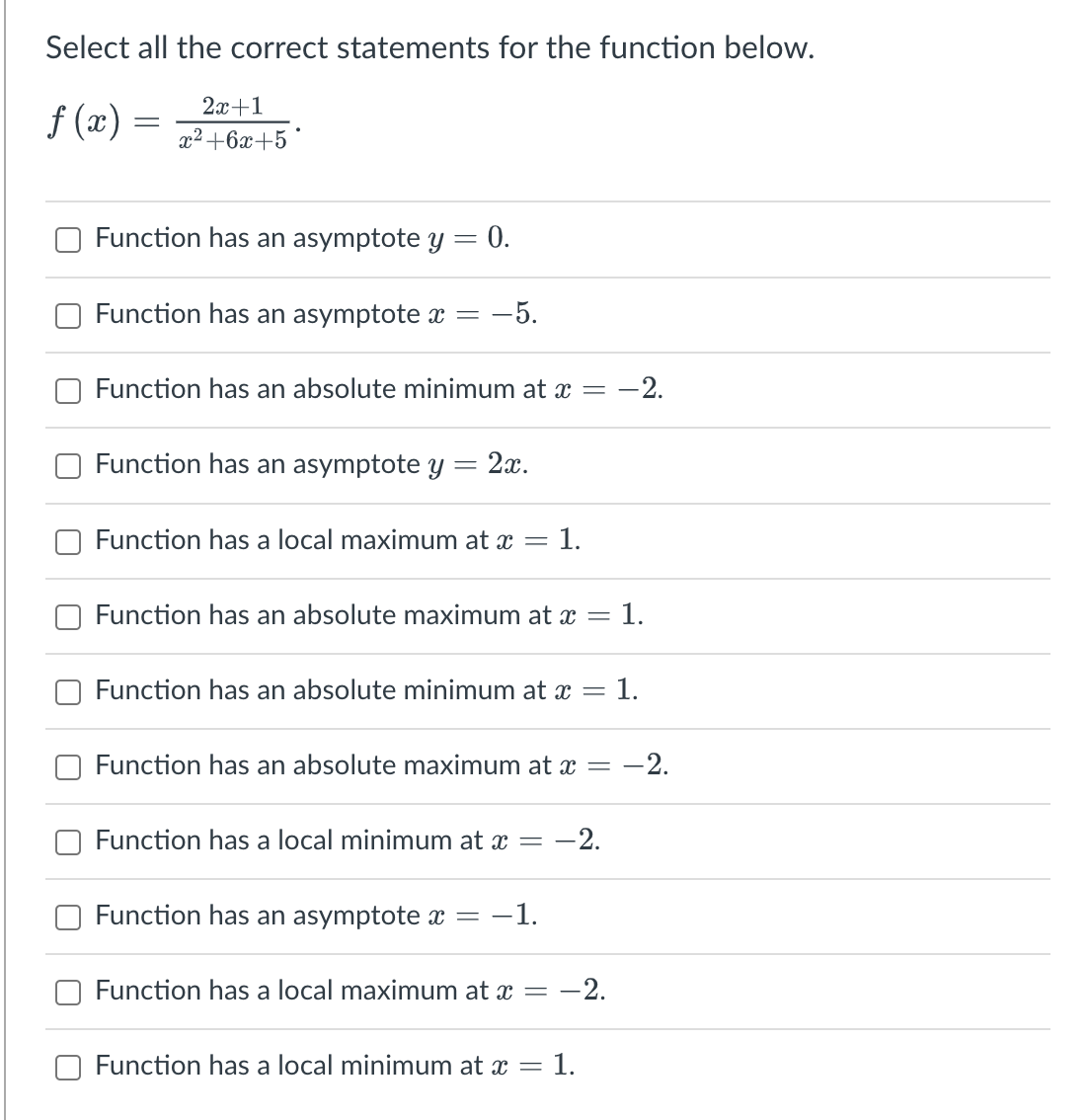Tick local maximum at x = −2 checkbox
Image resolution: width=1088 pixels, height=1120 pixels.
[x=68, y=993]
